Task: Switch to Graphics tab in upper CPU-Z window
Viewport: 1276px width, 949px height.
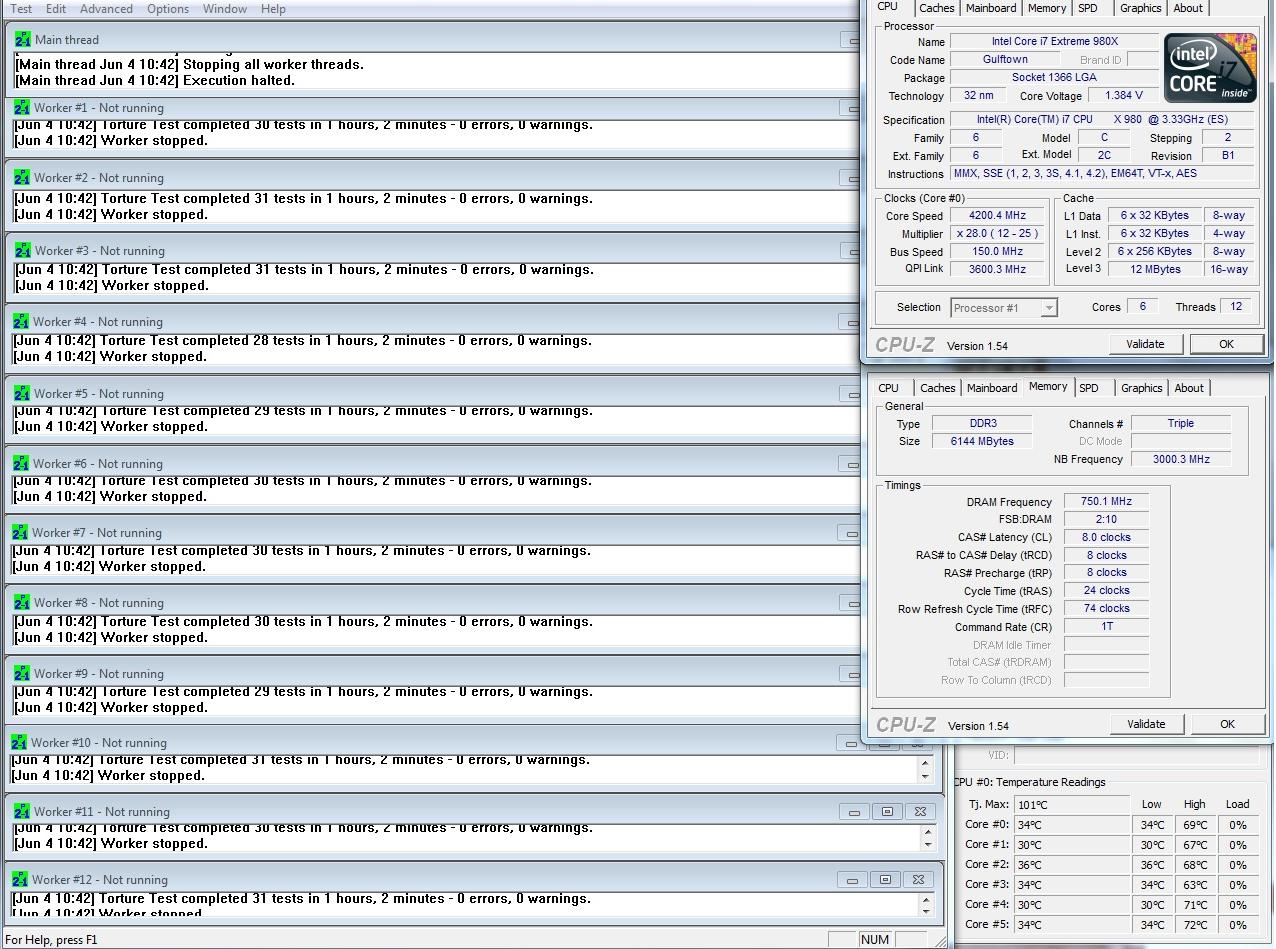Action: [x=1140, y=8]
